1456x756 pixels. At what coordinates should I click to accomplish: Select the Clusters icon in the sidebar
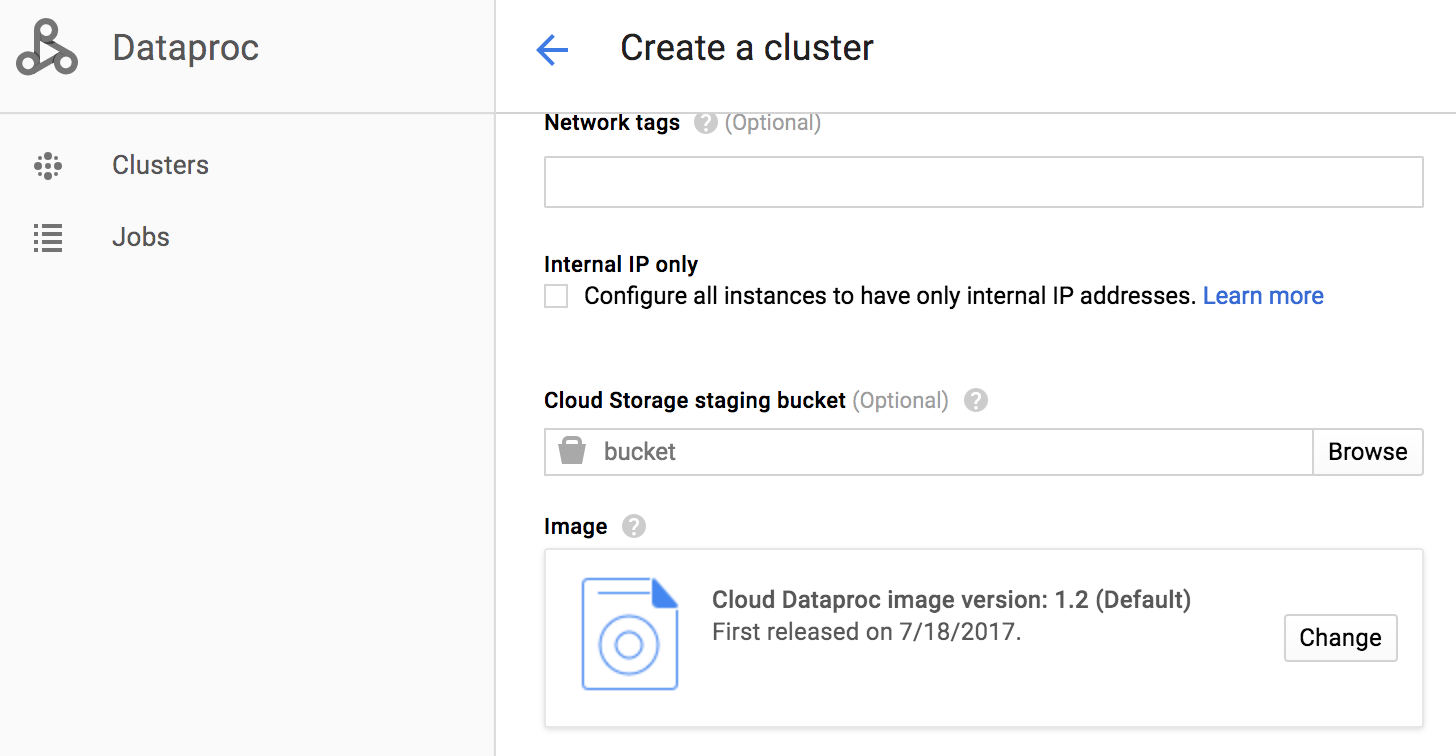pos(47,164)
